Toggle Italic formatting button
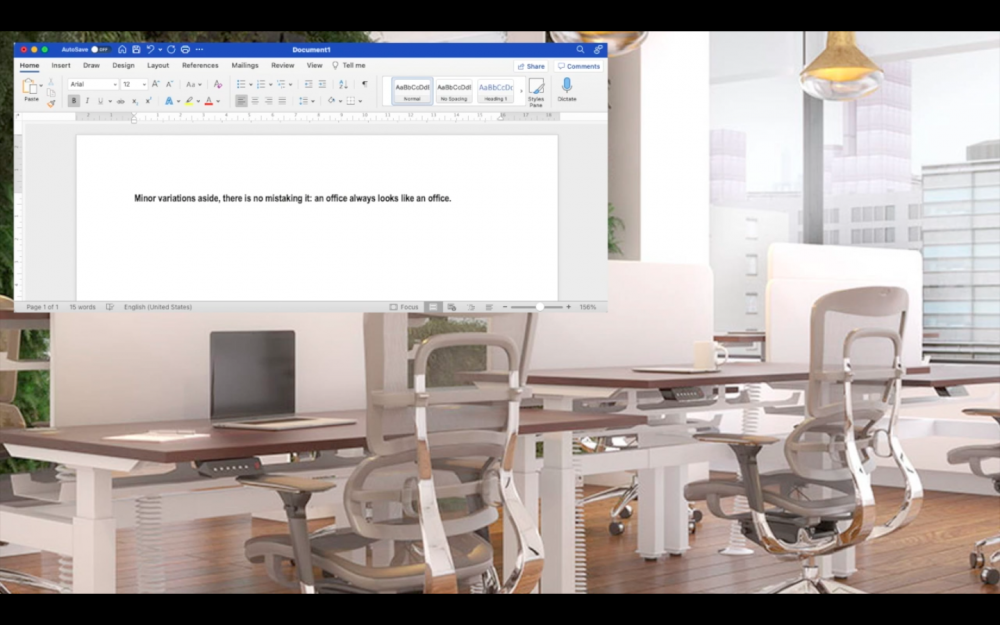The width and height of the screenshot is (1000, 625). pos(87,101)
